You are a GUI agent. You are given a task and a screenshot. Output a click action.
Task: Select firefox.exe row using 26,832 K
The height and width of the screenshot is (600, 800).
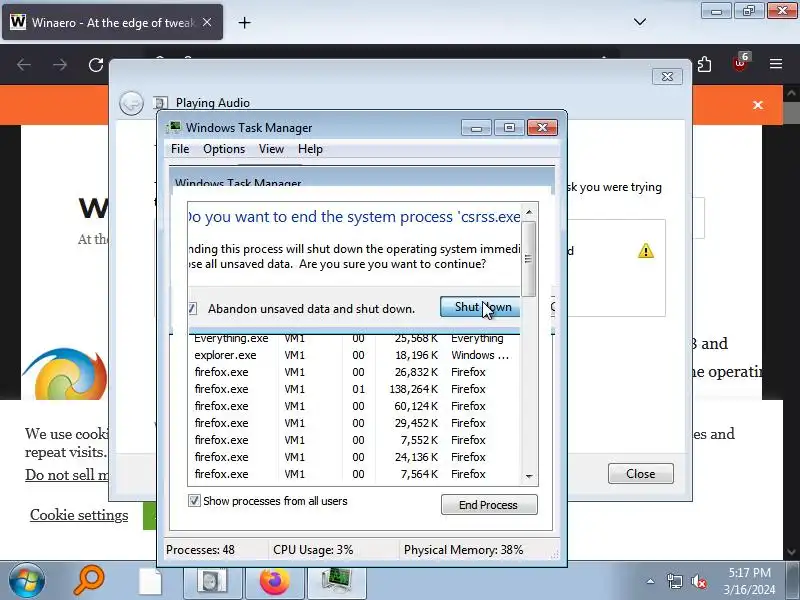tap(353, 372)
